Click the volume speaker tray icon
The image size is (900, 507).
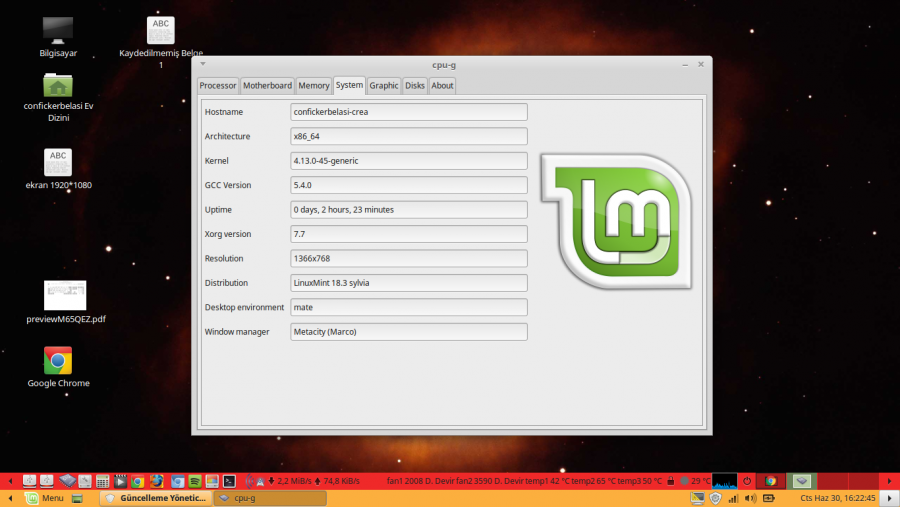[x=750, y=498]
